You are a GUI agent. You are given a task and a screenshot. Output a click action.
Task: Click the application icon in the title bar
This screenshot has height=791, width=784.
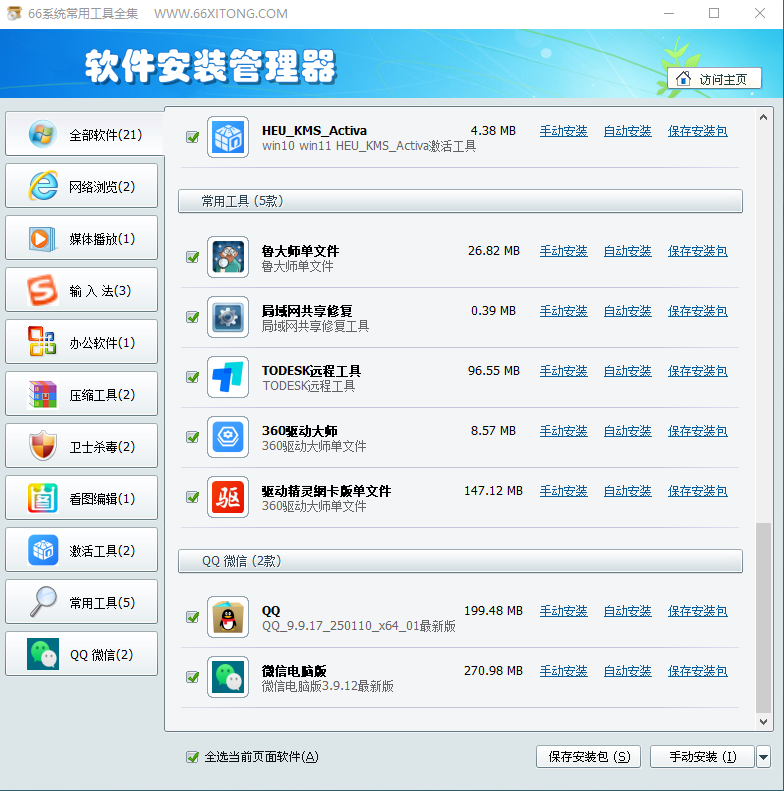click(14, 13)
